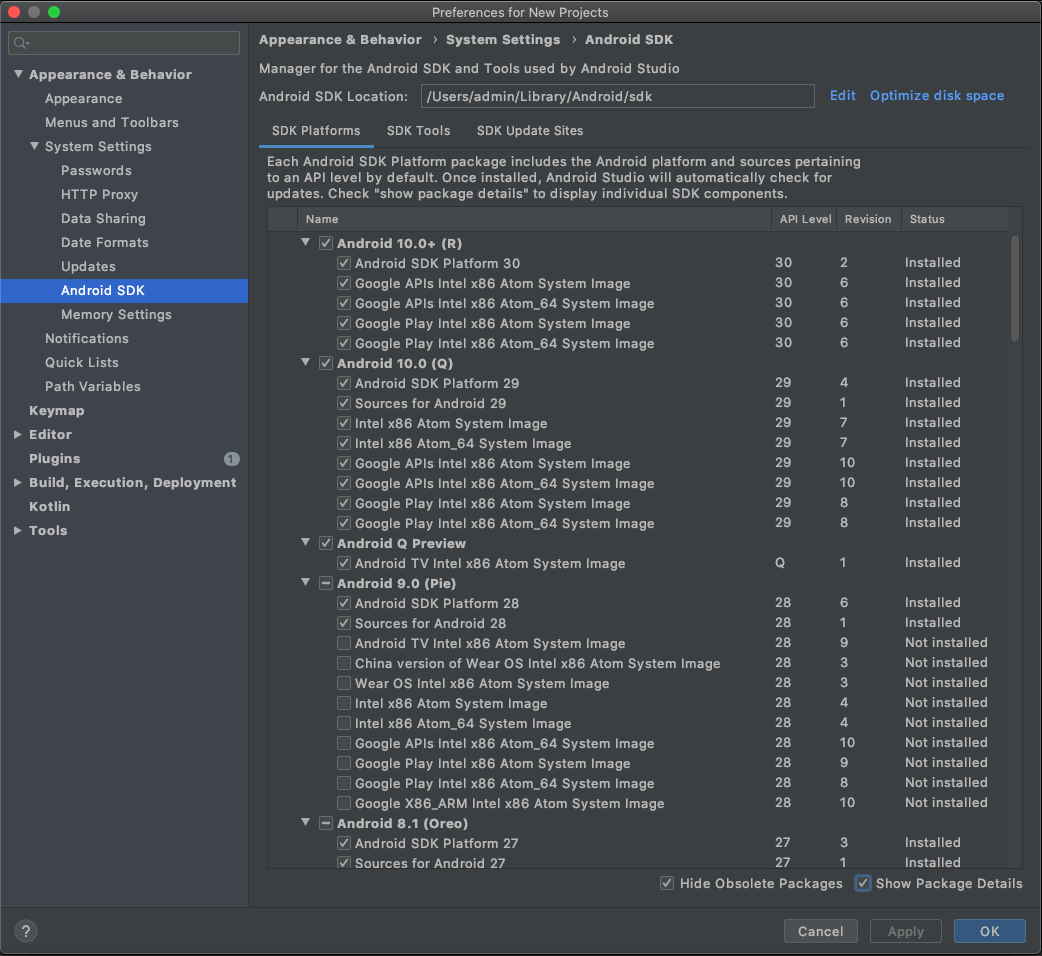Click the search magnifier icon in sidebar
Image resolution: width=1042 pixels, height=956 pixels.
22,43
